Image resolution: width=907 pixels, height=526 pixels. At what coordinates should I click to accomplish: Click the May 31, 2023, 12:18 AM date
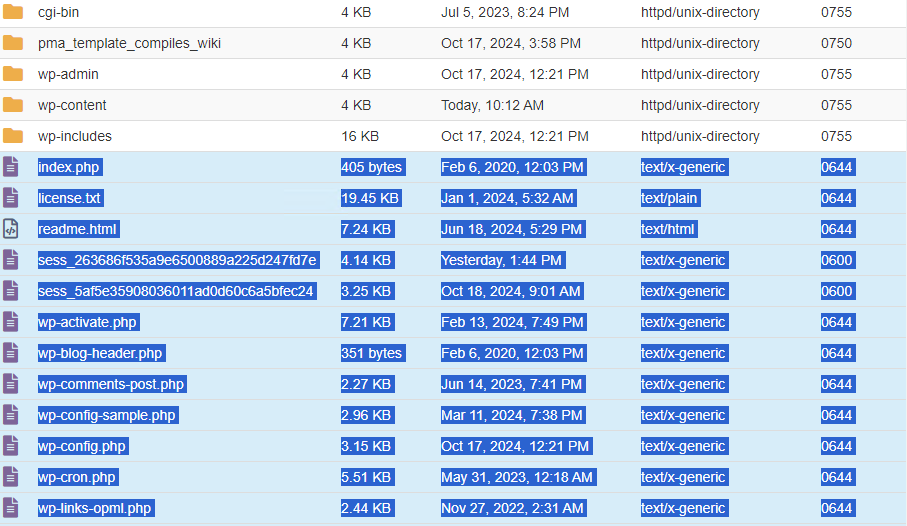tap(517, 477)
